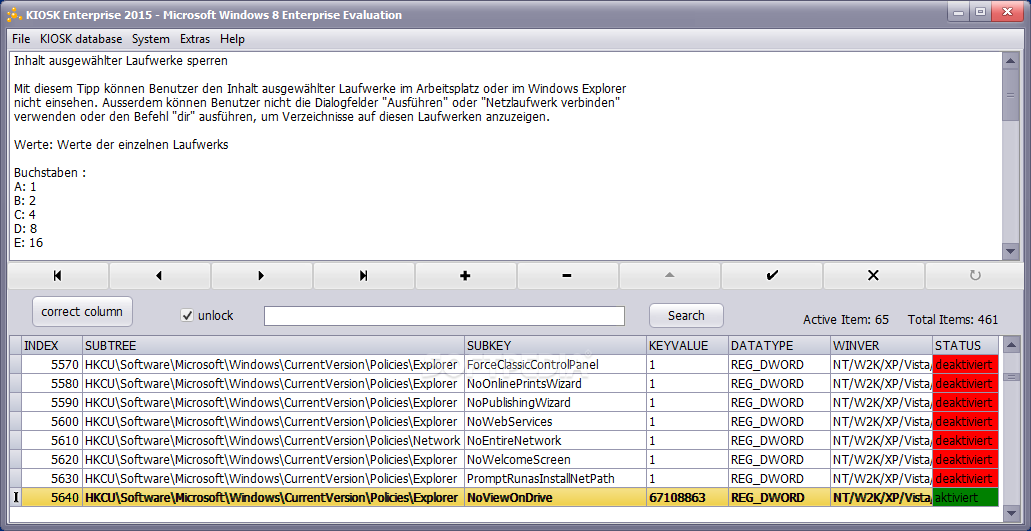Click the table's scroll down arrow
The height and width of the screenshot is (531, 1031).
click(1010, 516)
